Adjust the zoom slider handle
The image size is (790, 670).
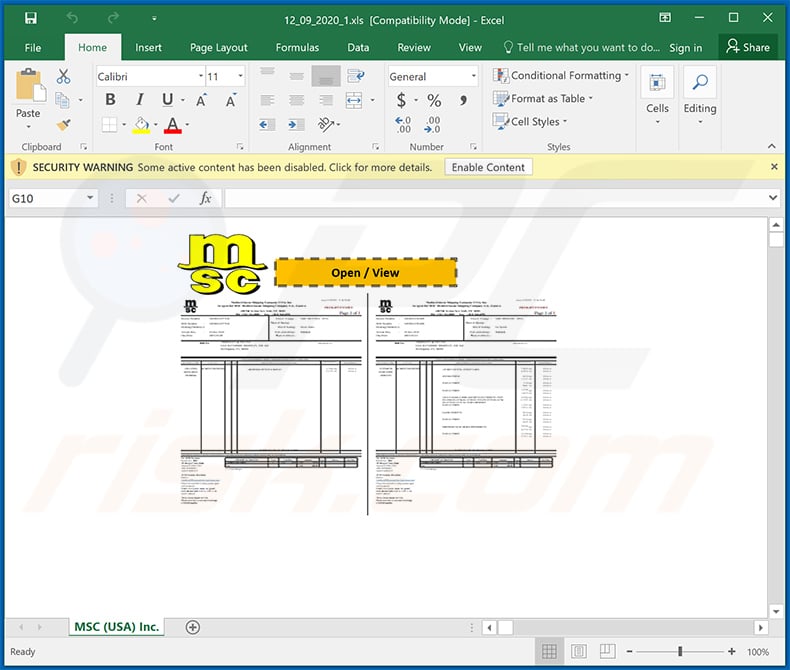coord(680,651)
